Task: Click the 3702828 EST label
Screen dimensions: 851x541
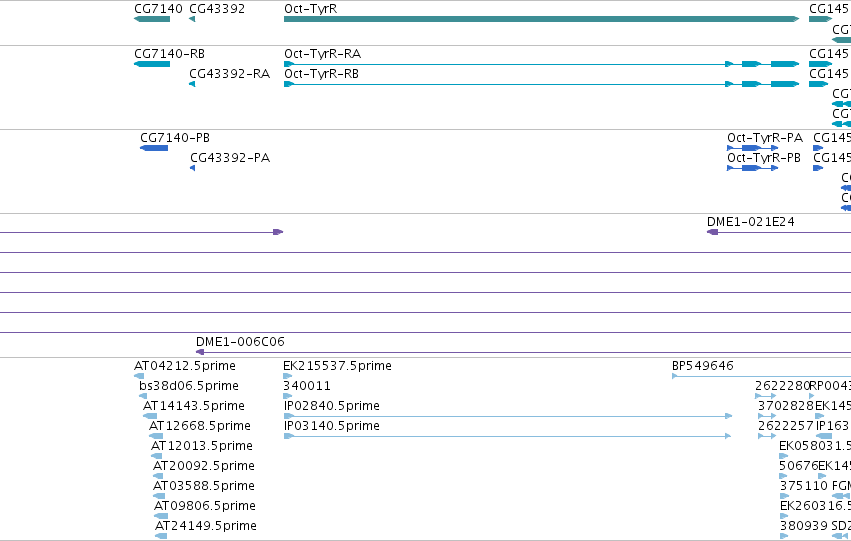Action: coord(786,406)
